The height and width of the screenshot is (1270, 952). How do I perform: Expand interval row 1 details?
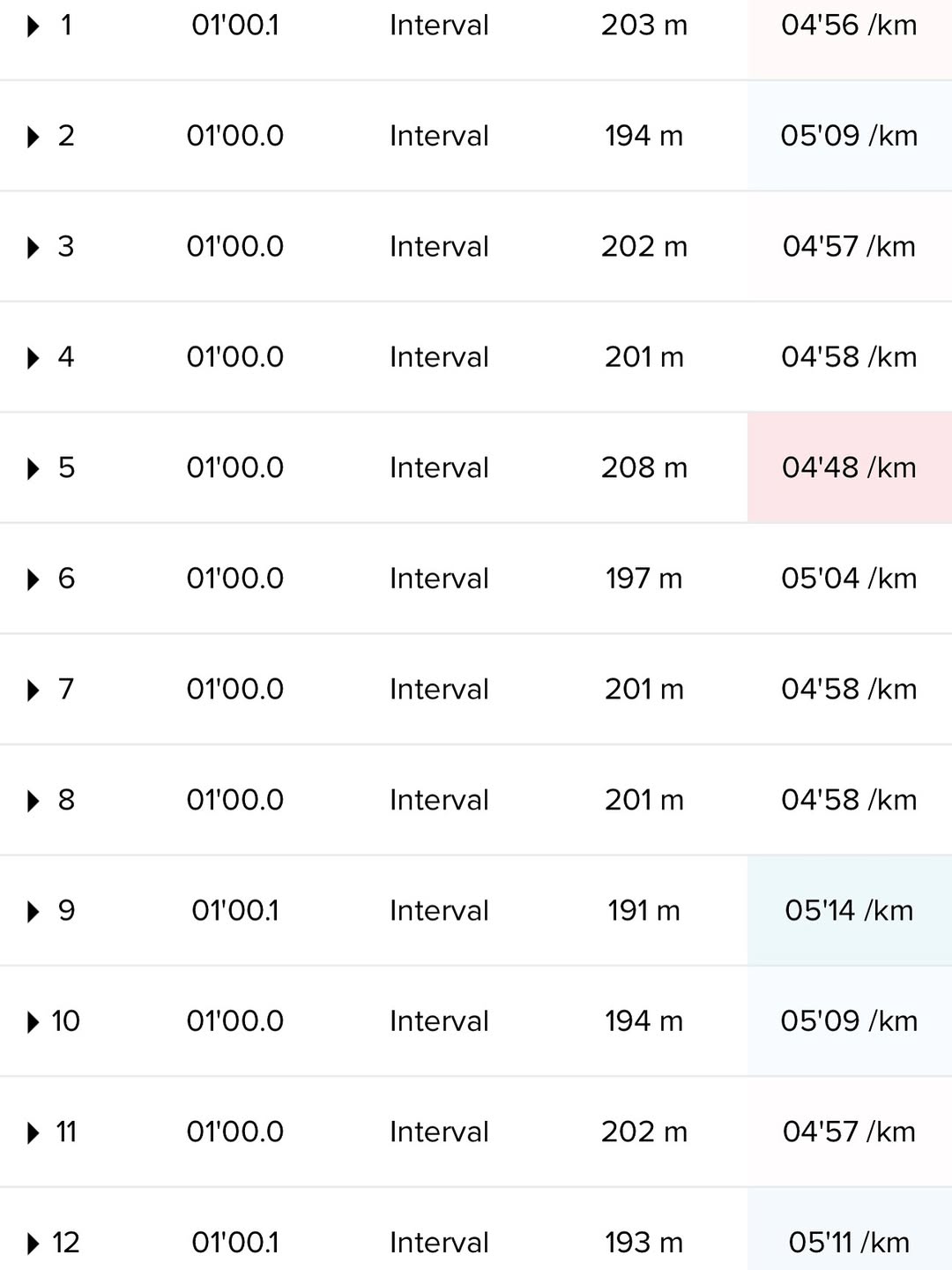pyautogui.click(x=33, y=26)
